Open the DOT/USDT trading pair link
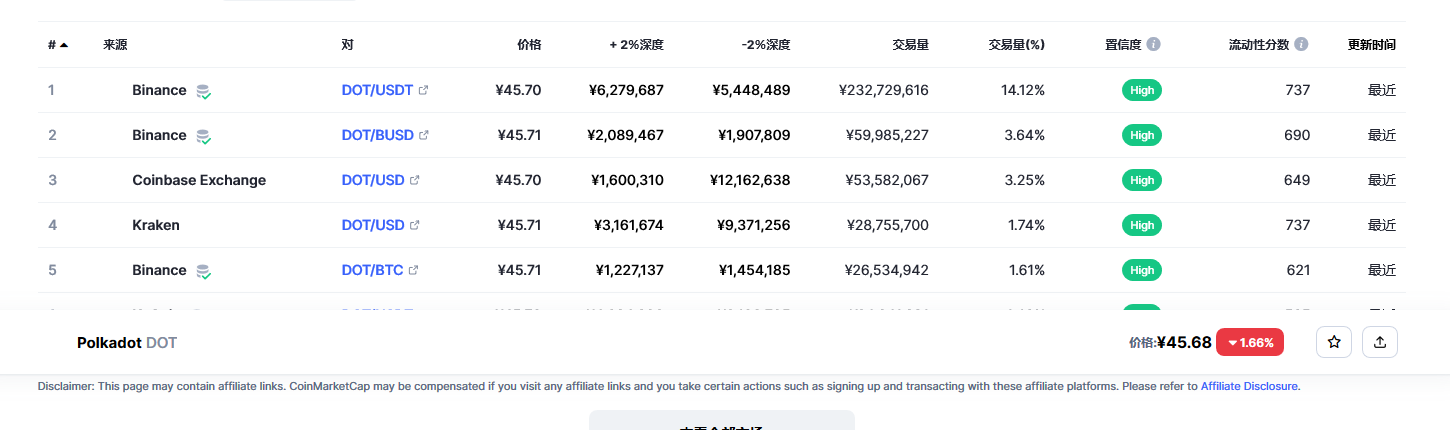The image size is (1450, 430). tap(377, 90)
